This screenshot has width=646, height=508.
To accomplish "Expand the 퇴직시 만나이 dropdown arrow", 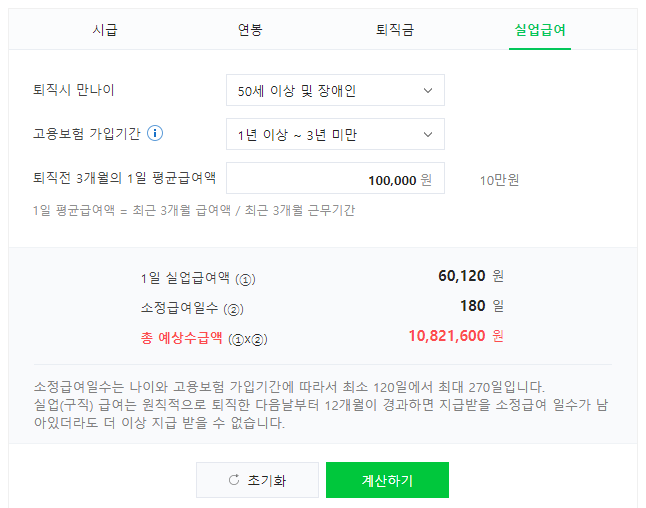I will pyautogui.click(x=428, y=91).
